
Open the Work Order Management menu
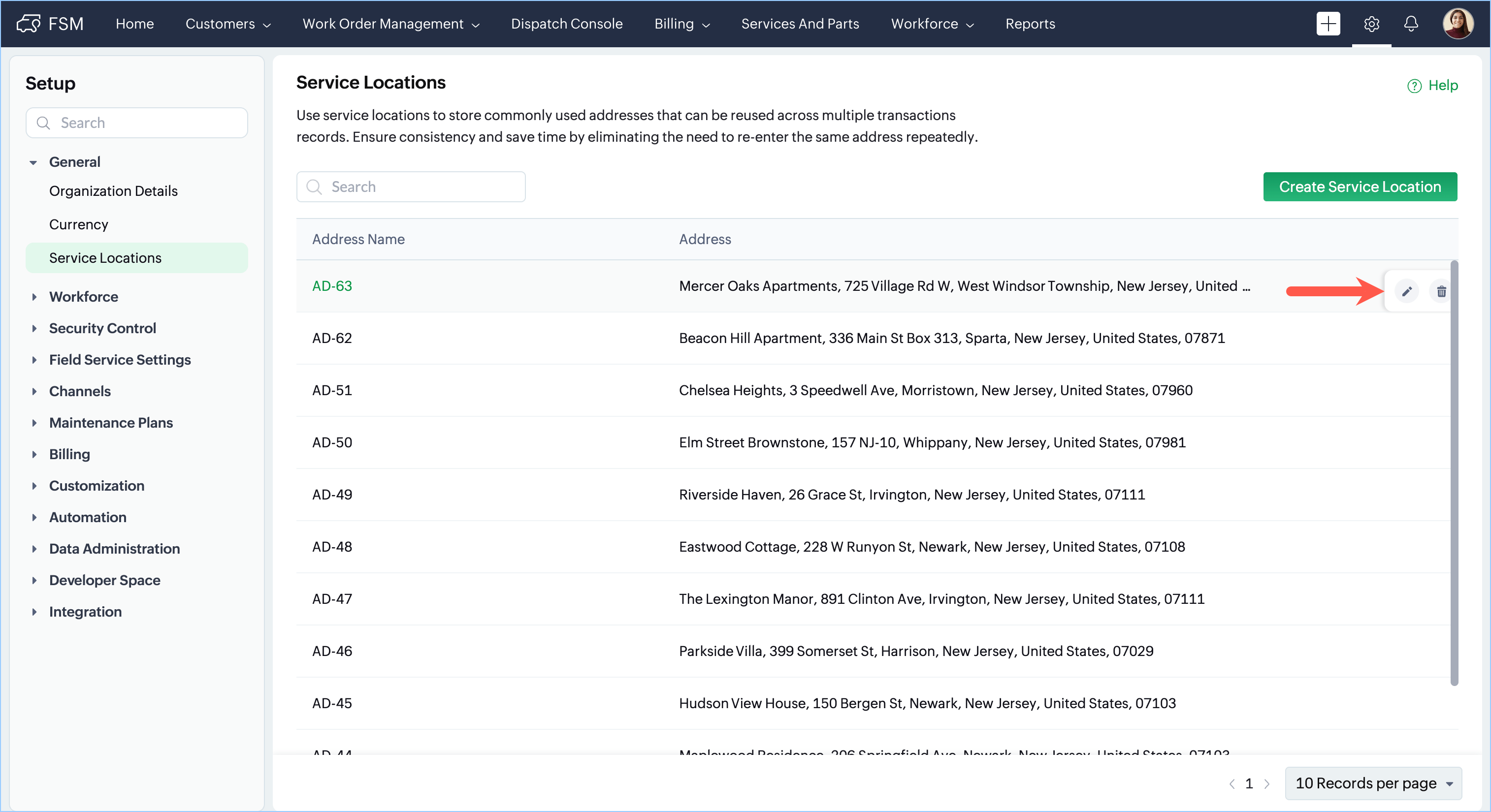(x=390, y=24)
